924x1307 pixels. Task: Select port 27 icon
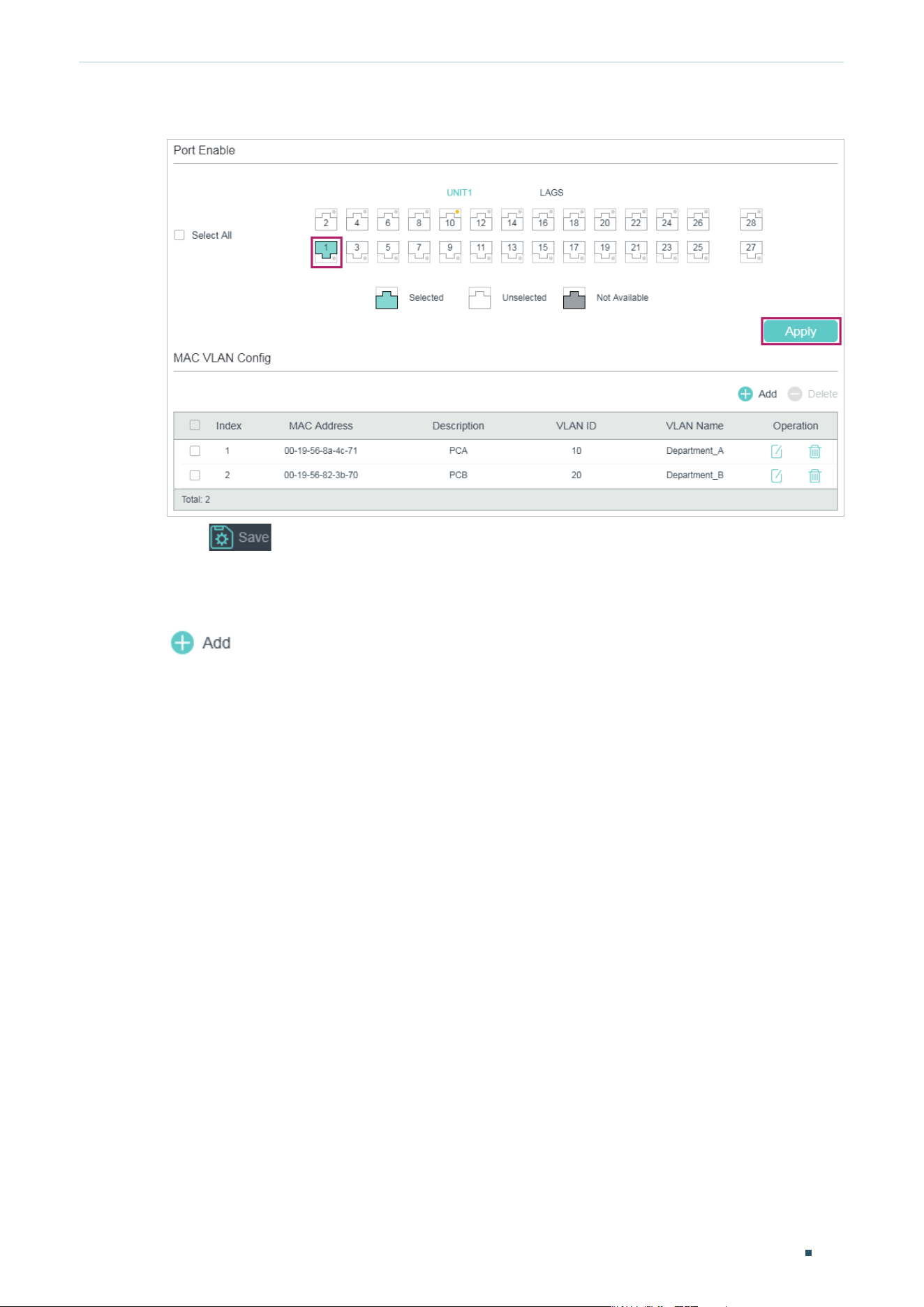coord(751,251)
